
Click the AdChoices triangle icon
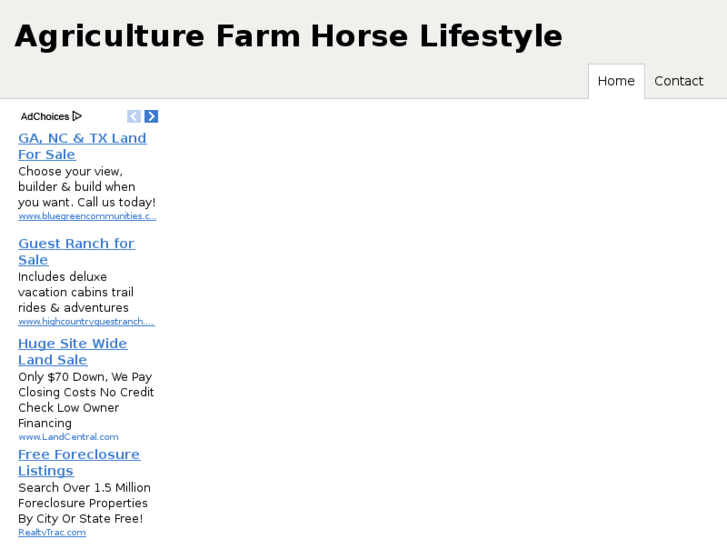point(77,116)
